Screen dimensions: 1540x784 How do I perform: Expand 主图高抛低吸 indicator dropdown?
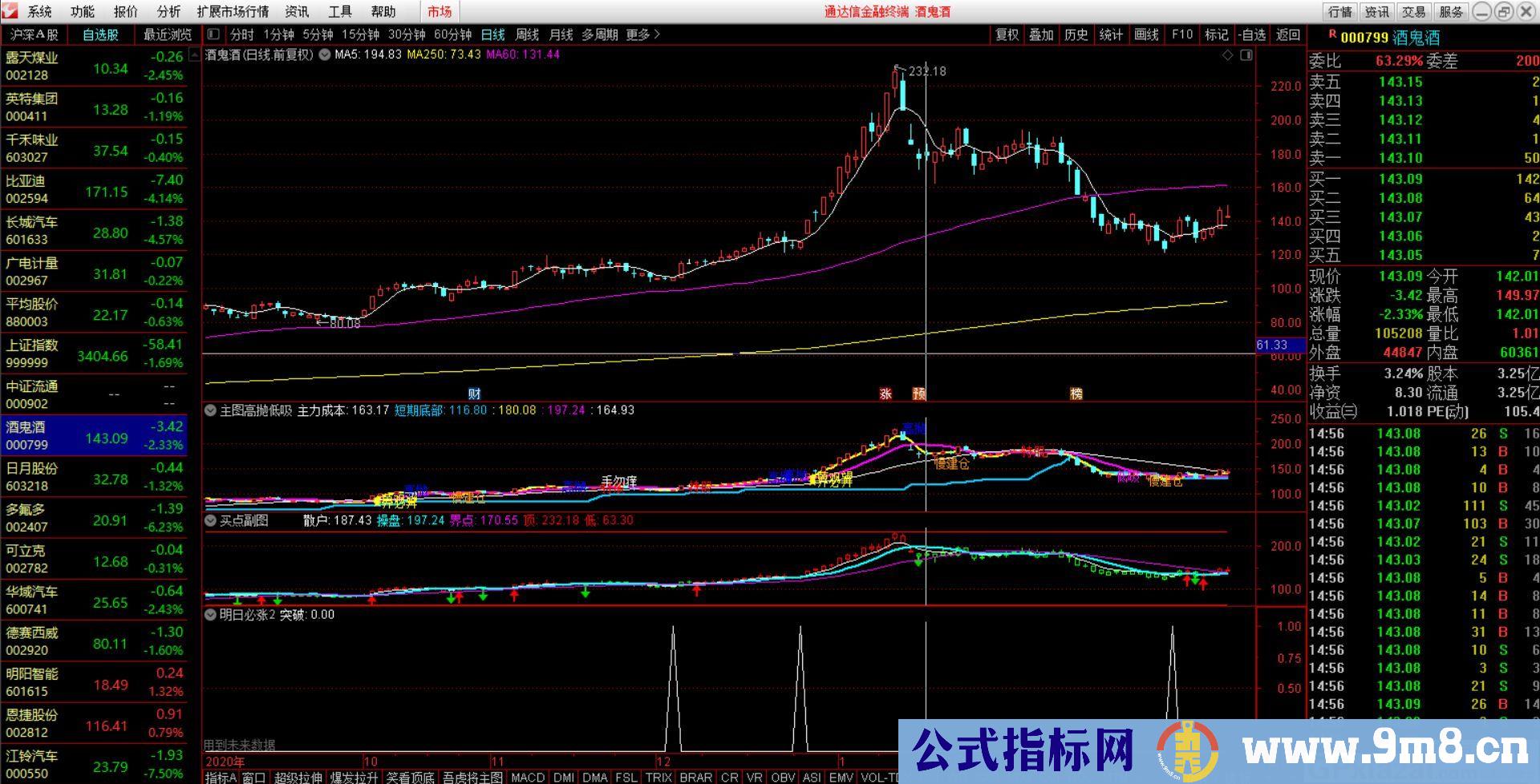point(211,410)
